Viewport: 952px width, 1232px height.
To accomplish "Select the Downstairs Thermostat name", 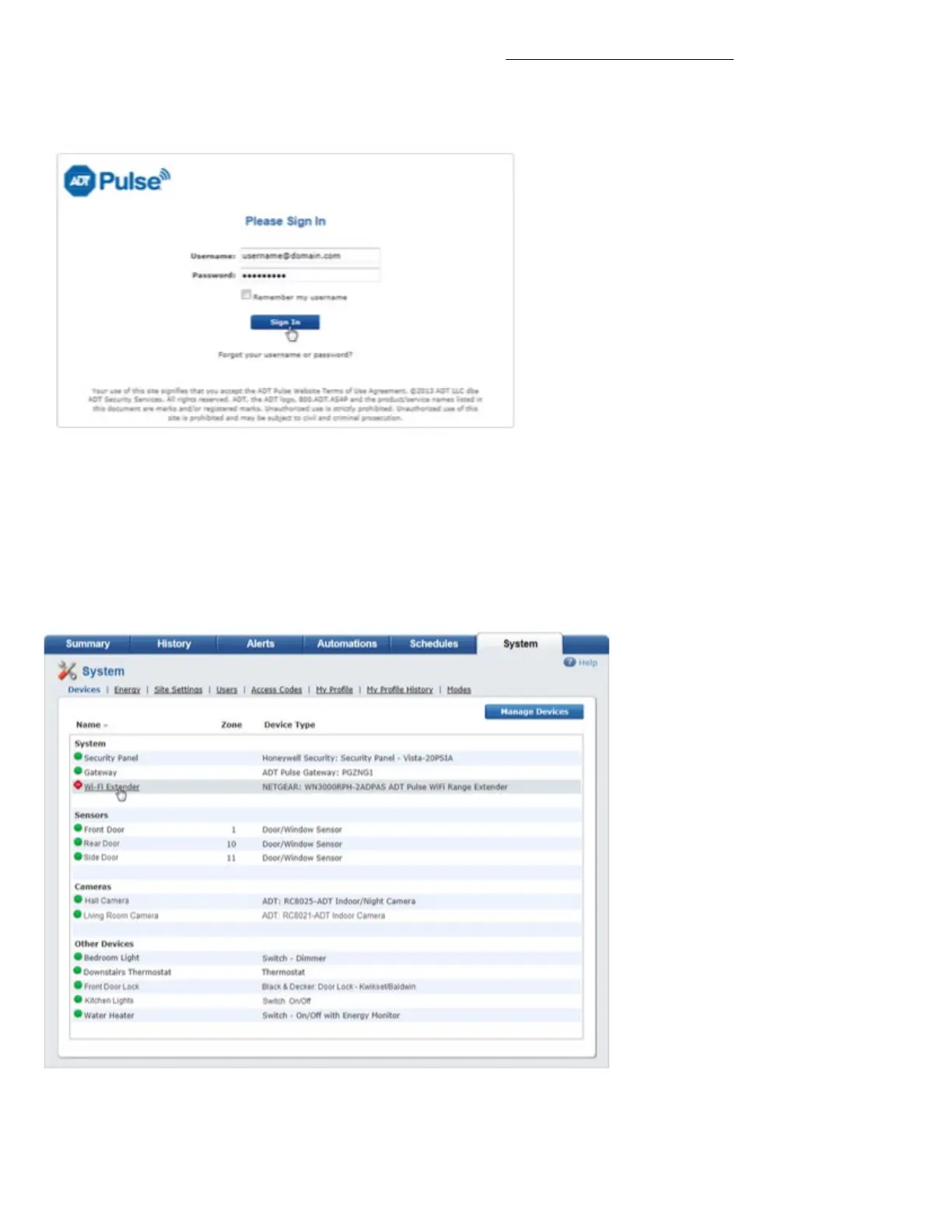I will click(128, 972).
